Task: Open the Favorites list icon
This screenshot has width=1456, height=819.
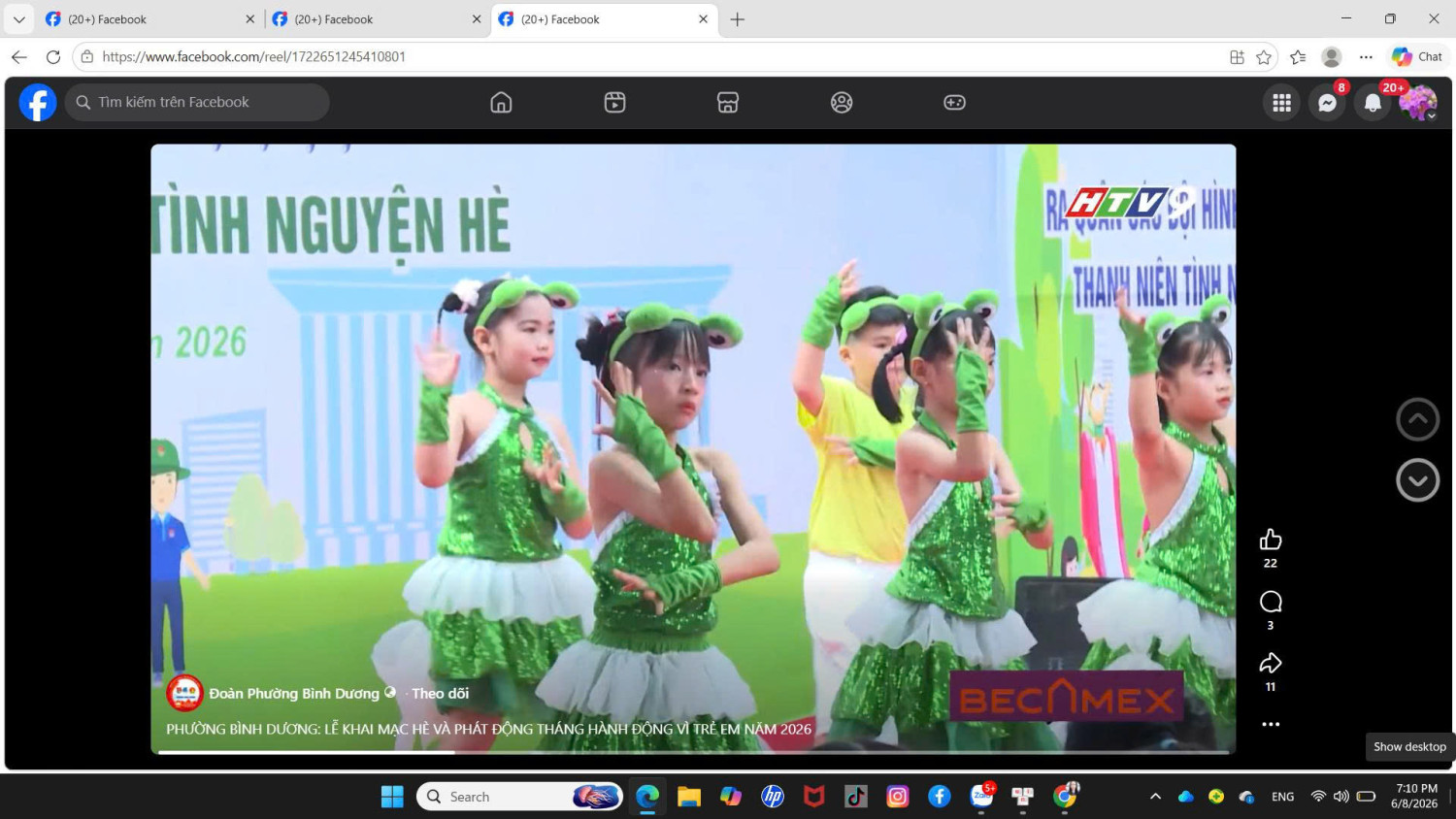Action: [1298, 57]
